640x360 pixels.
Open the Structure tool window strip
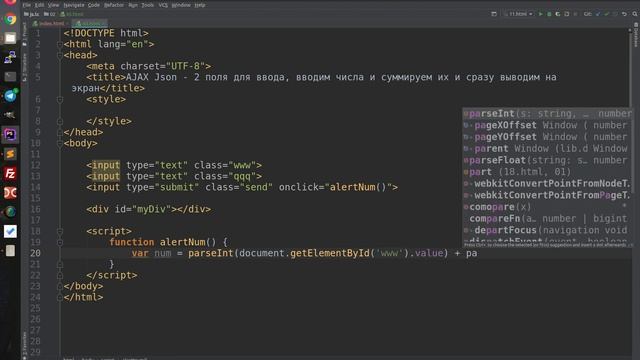24,67
